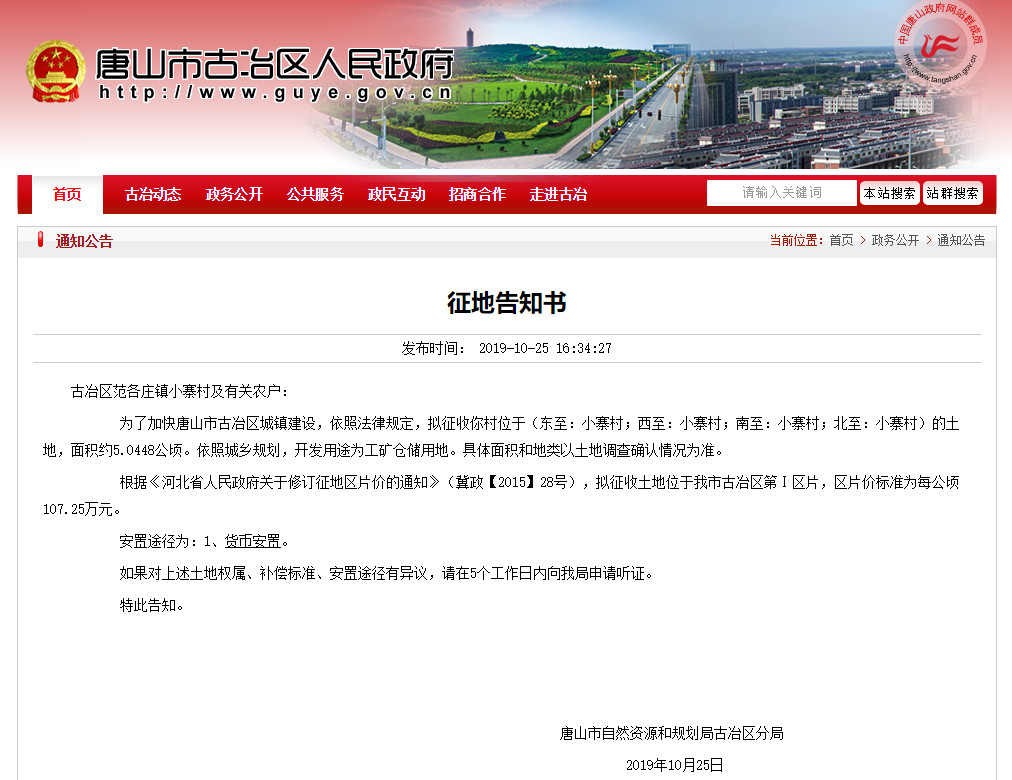Go to 政务公开 in the red navigation bar
The image size is (1012, 780).
234,194
